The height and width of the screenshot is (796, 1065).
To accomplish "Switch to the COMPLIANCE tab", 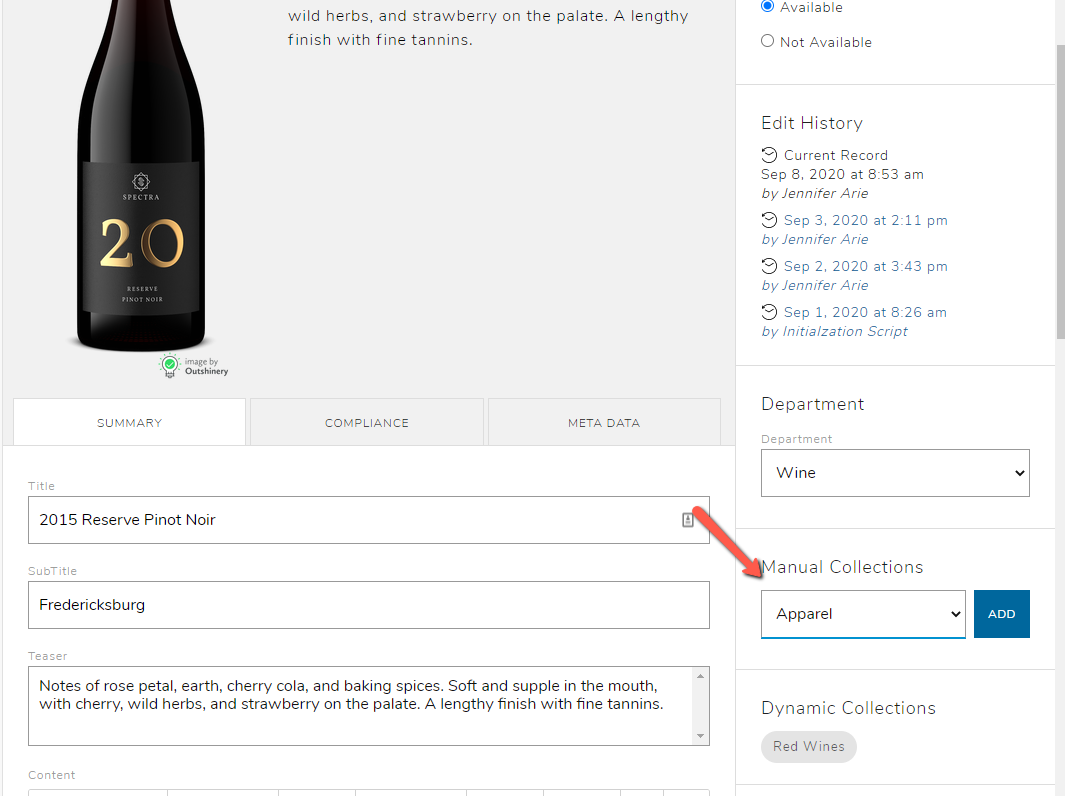I will [x=367, y=422].
